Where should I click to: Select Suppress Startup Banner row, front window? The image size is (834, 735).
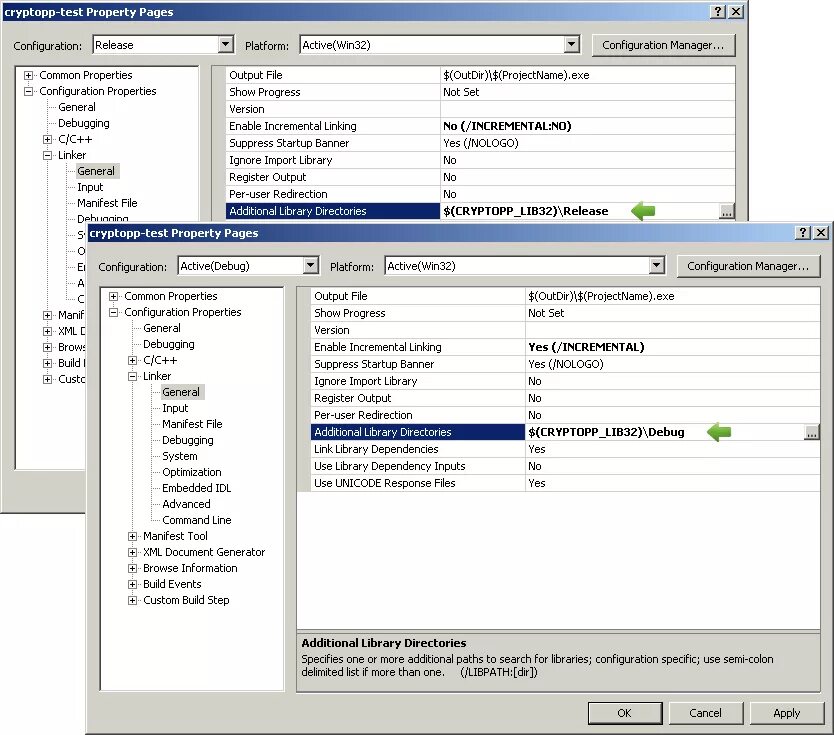click(x=565, y=364)
